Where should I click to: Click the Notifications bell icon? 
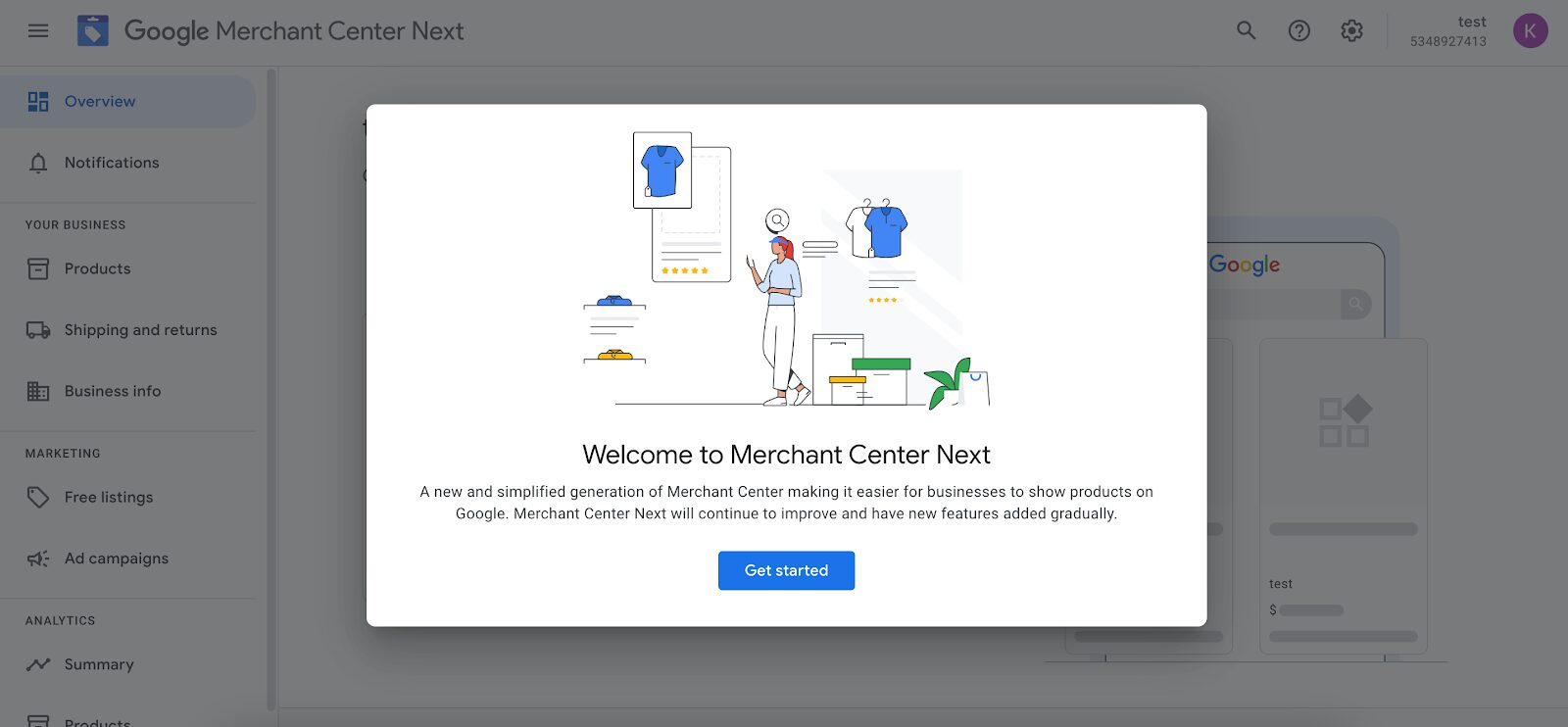click(x=38, y=164)
